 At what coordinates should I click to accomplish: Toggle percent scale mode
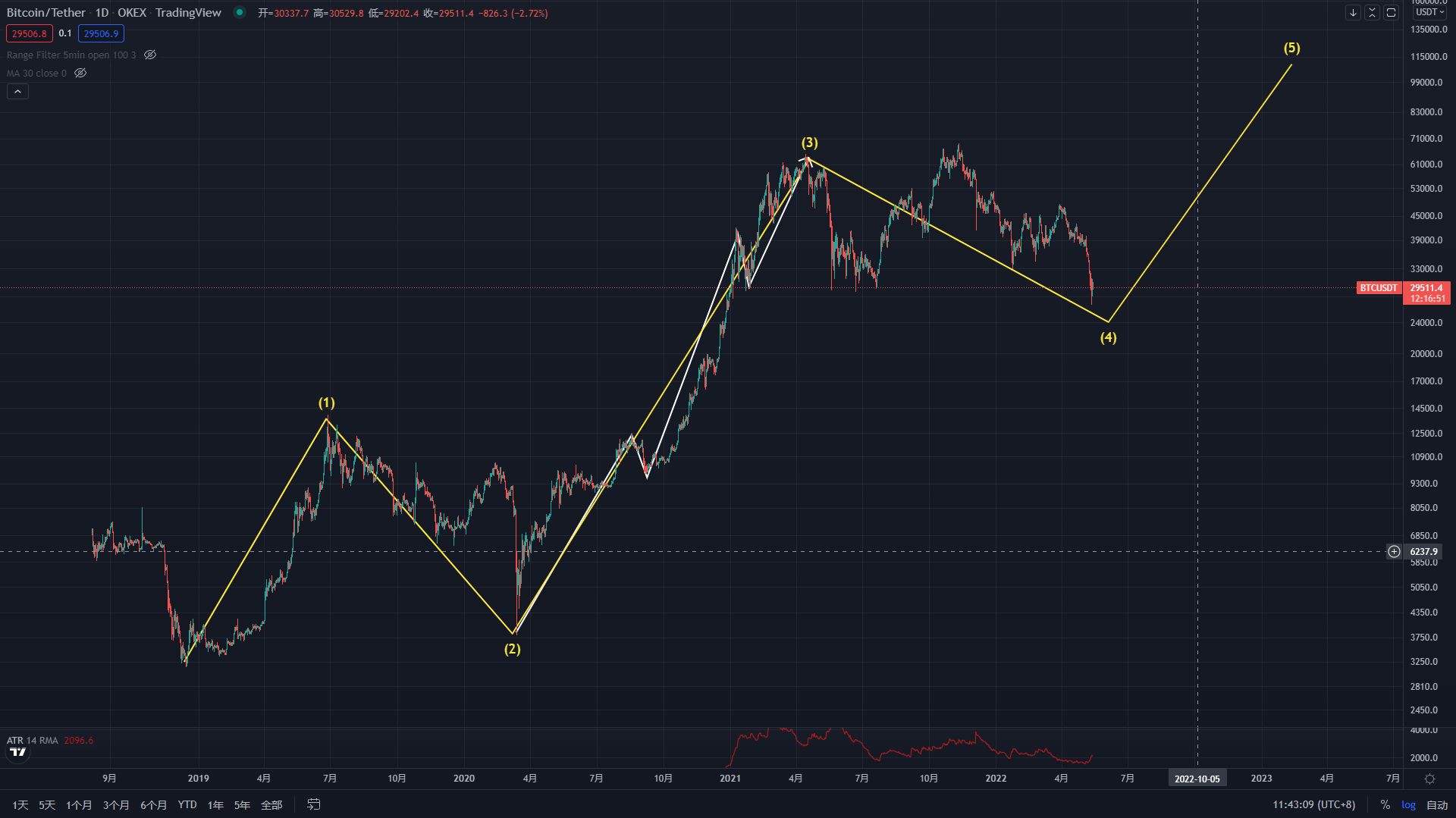click(x=1385, y=804)
